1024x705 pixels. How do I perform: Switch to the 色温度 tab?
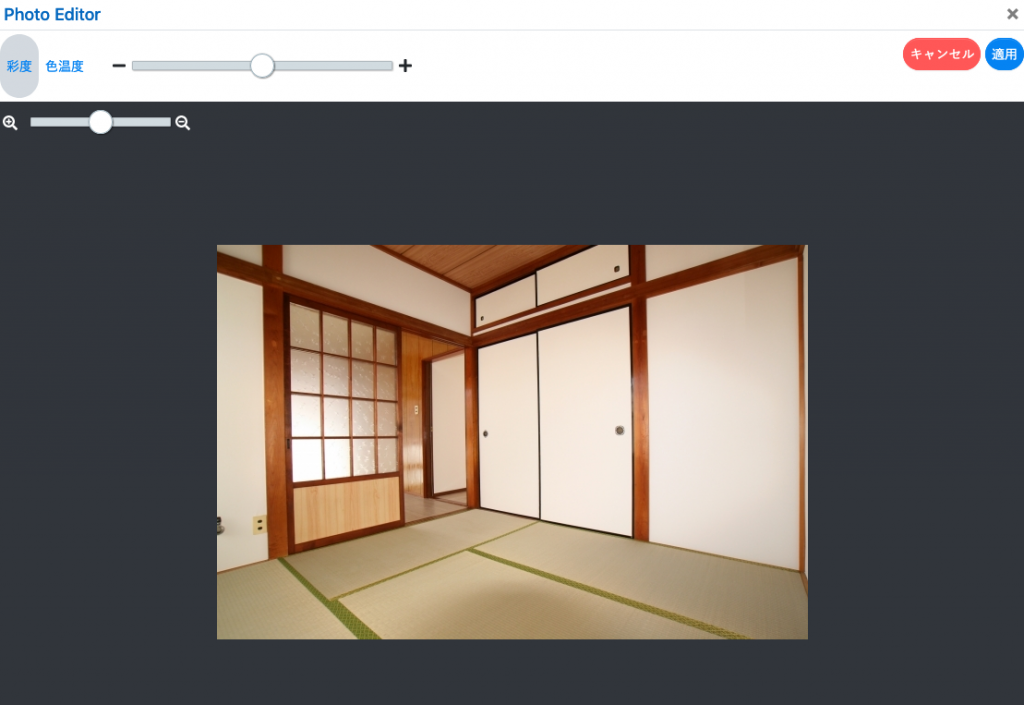65,66
